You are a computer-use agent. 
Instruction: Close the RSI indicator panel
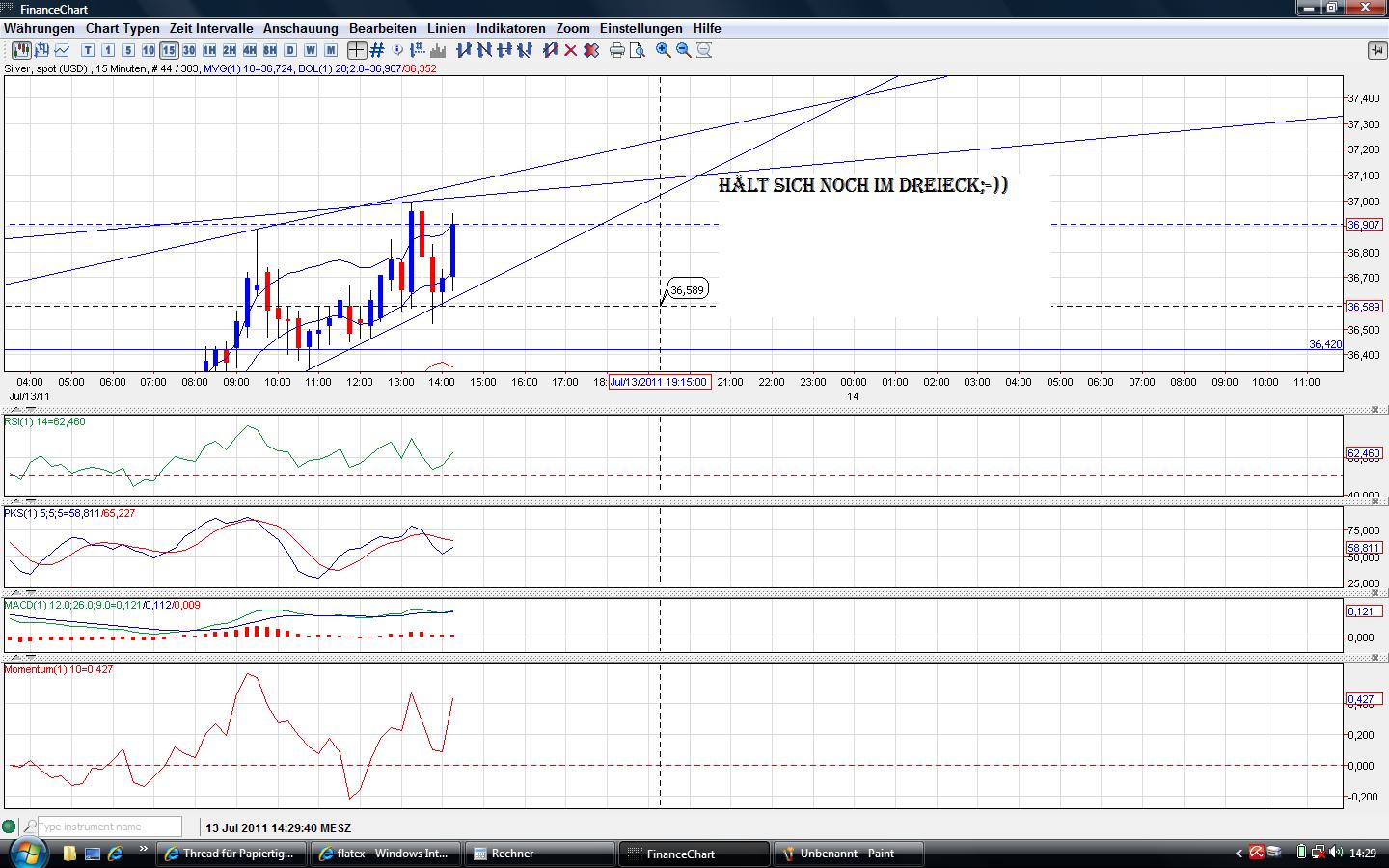coord(1376,411)
